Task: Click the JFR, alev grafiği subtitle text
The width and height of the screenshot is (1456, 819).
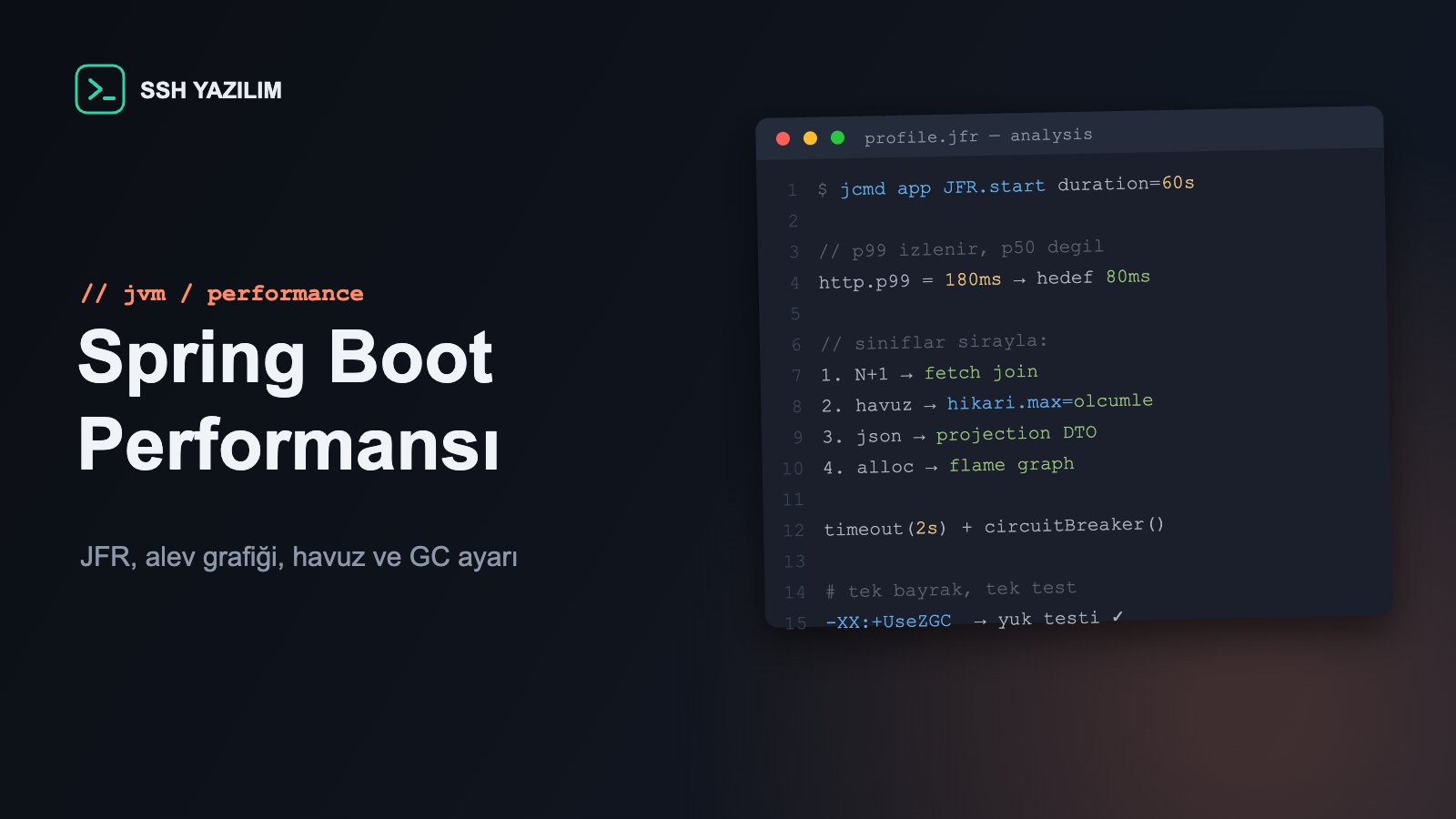Action: (298, 557)
